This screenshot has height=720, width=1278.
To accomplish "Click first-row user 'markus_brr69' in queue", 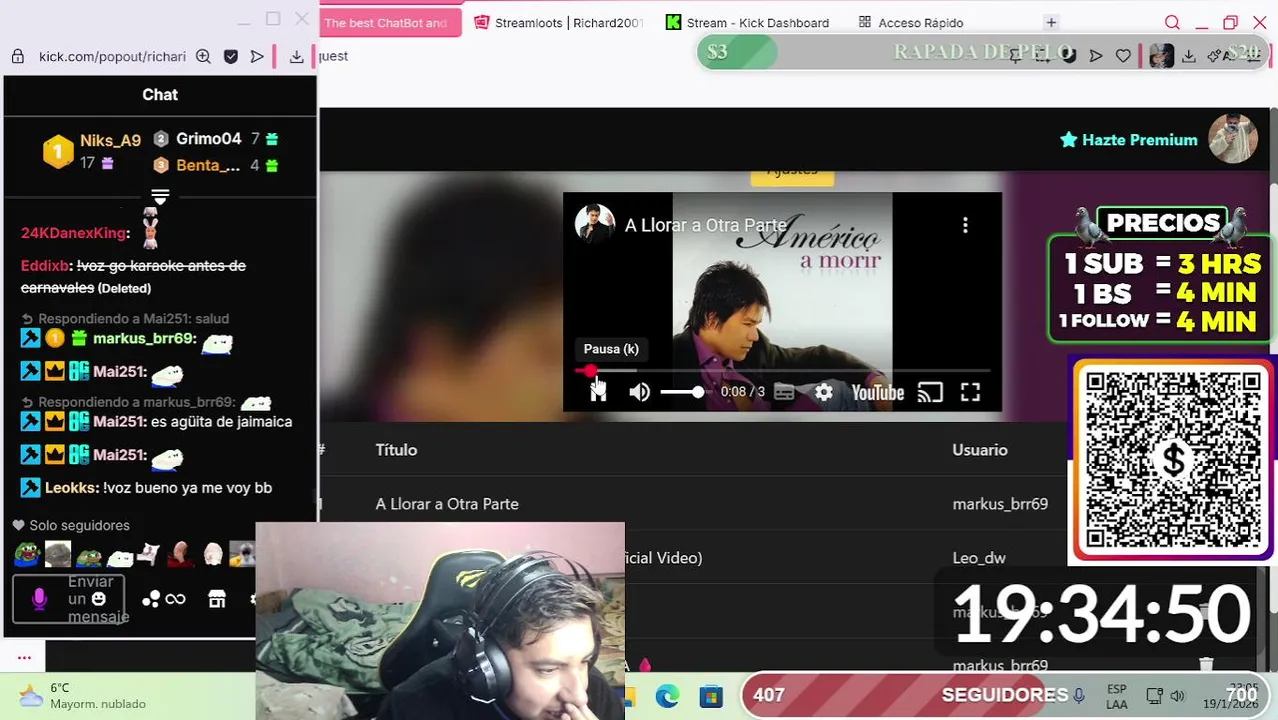I will coord(1000,504).
